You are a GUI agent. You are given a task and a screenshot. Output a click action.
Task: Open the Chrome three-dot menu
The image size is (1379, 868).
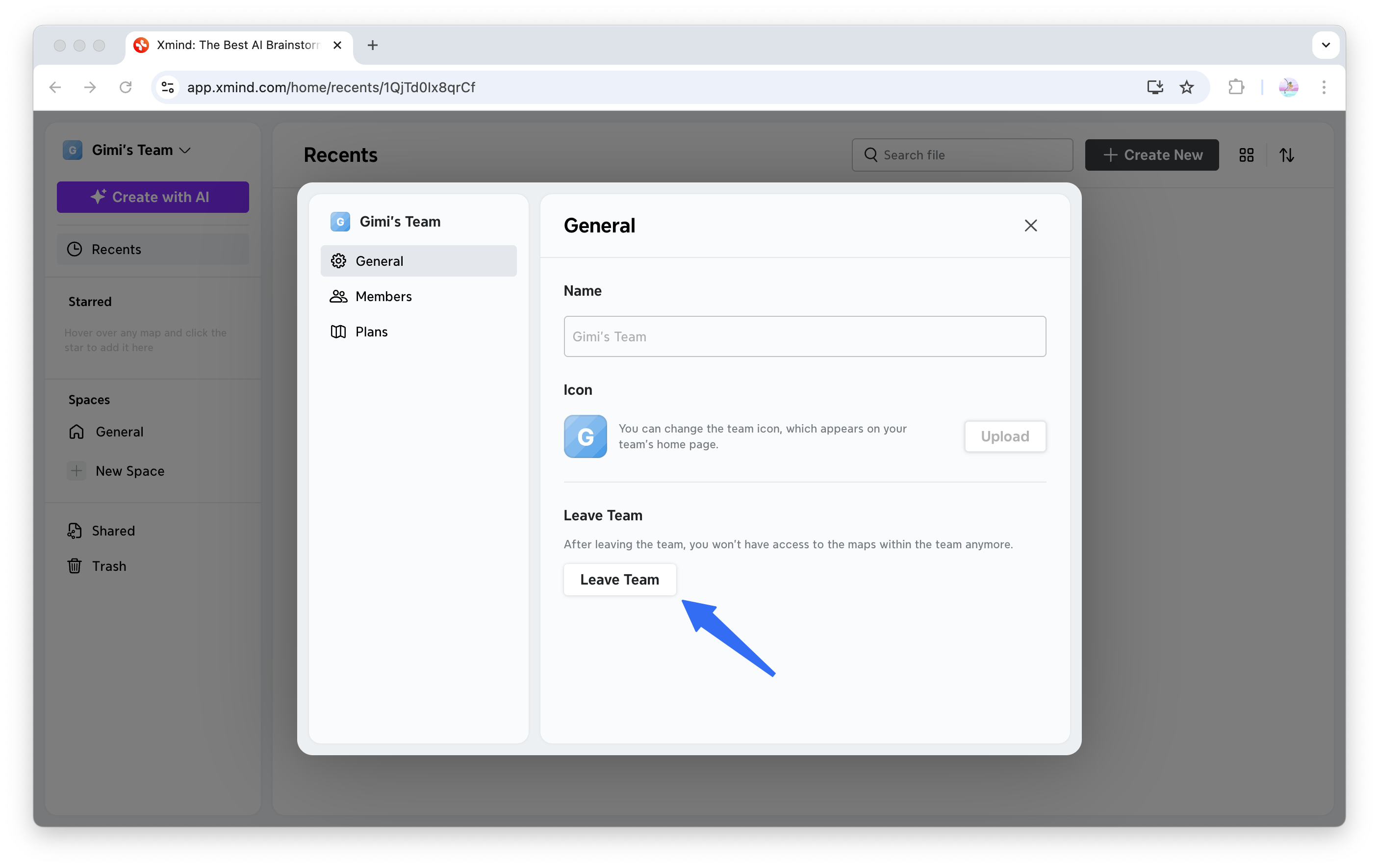click(1324, 87)
